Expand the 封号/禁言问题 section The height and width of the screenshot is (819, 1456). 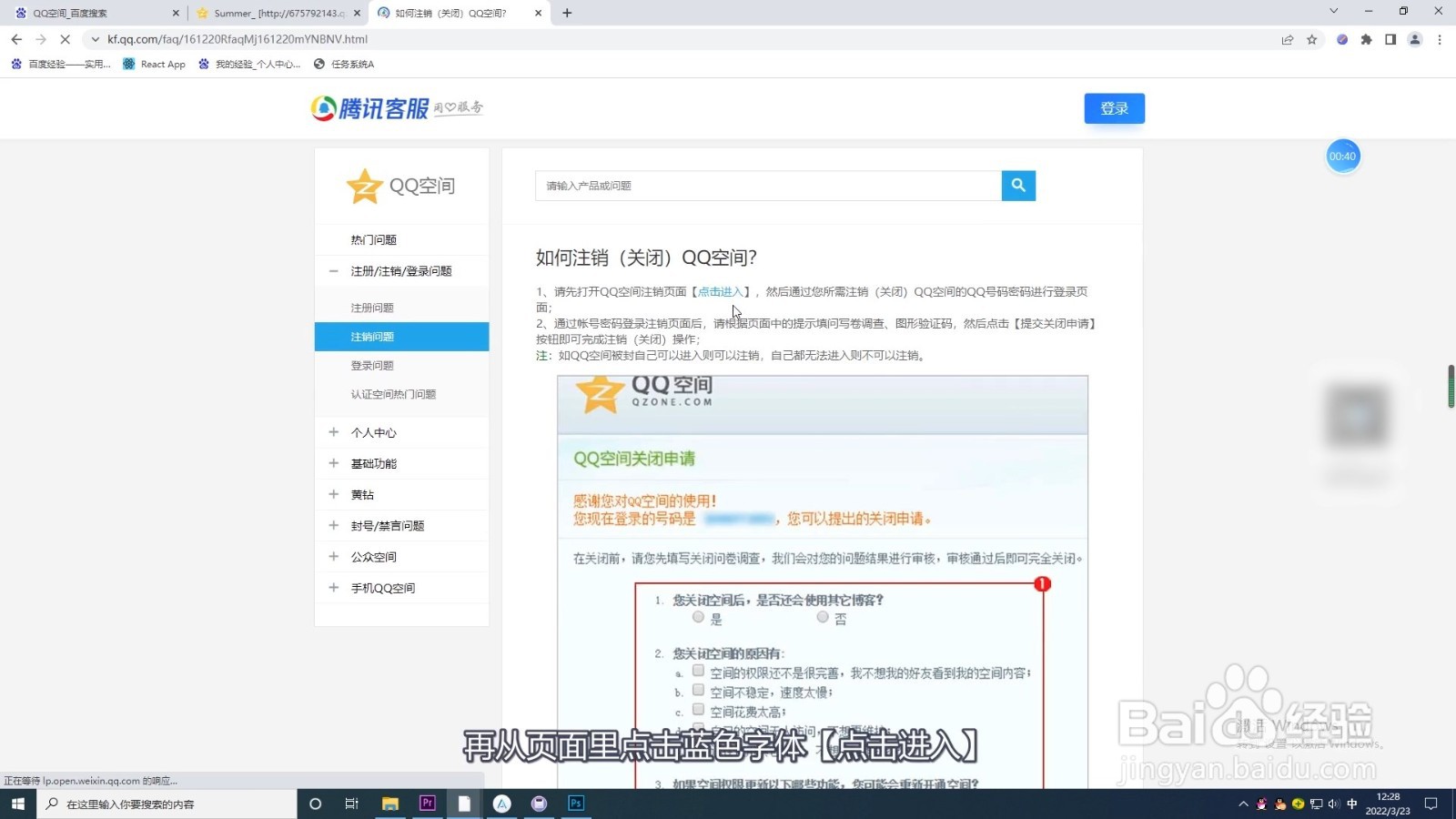click(333, 525)
